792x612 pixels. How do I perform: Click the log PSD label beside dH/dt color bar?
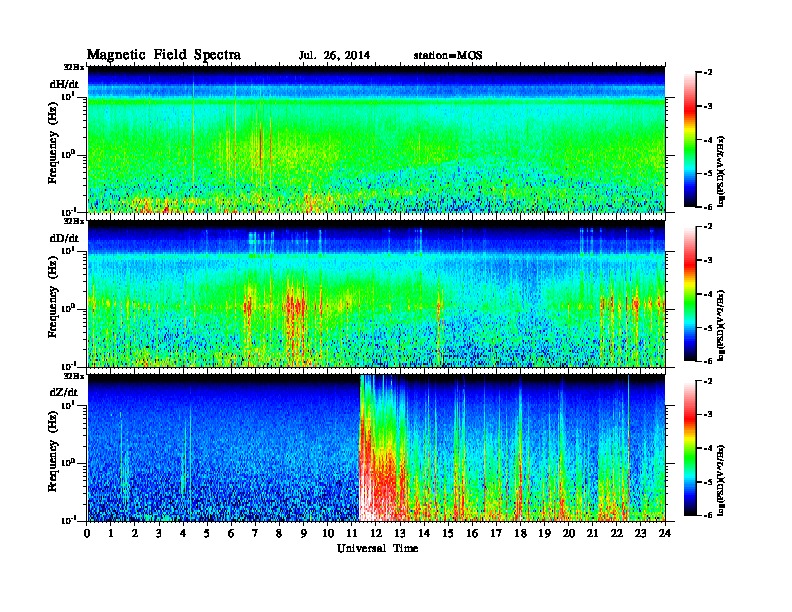(x=721, y=171)
